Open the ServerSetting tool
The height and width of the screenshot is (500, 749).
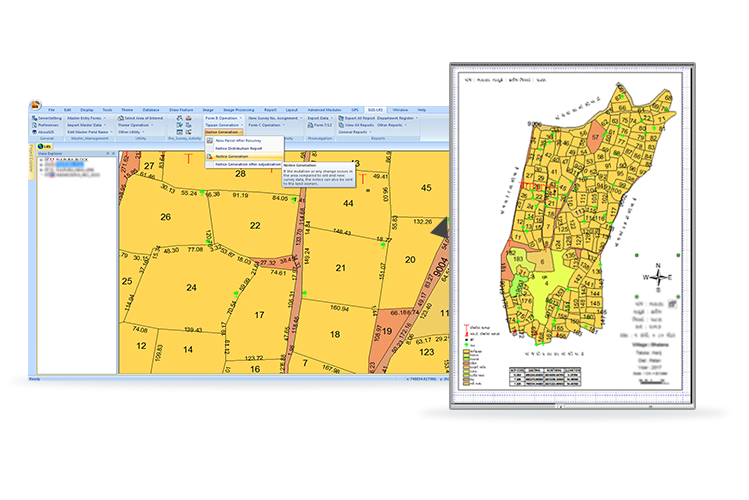click(47, 118)
